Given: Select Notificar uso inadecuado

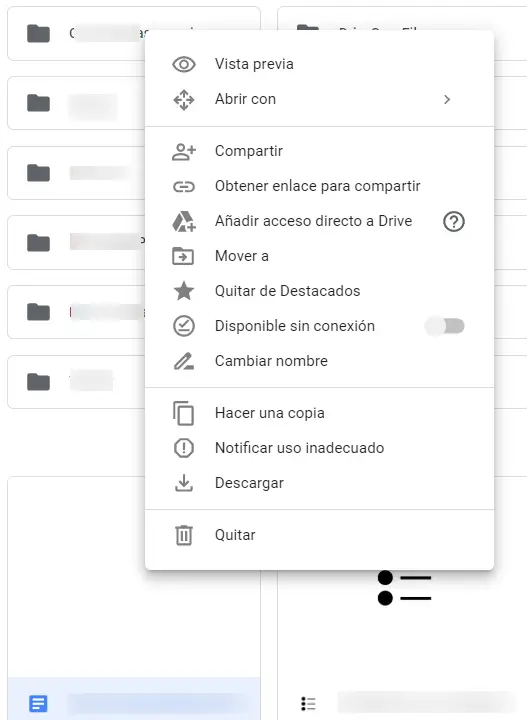Looking at the screenshot, I should (320, 448).
